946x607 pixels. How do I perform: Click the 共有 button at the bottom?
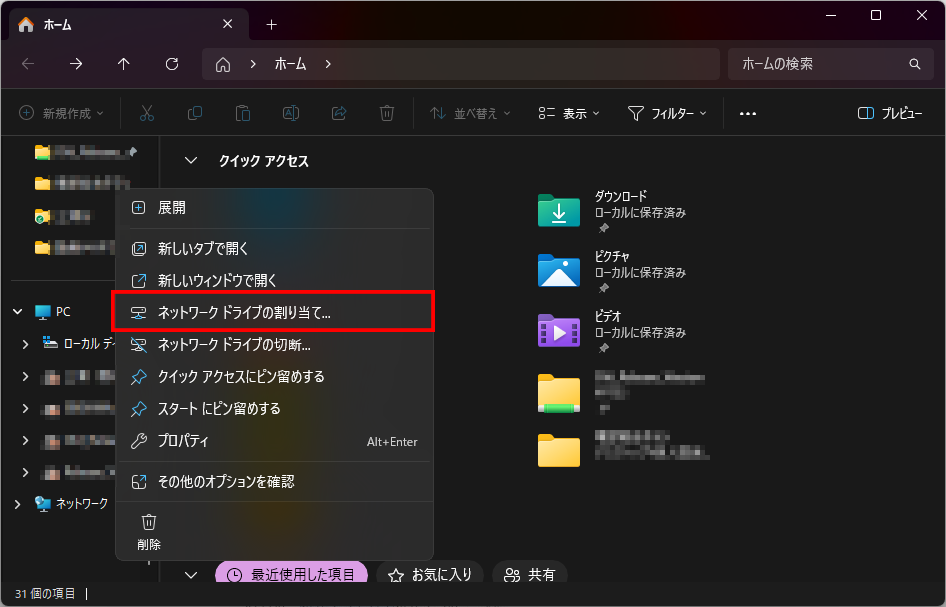pyautogui.click(x=529, y=574)
